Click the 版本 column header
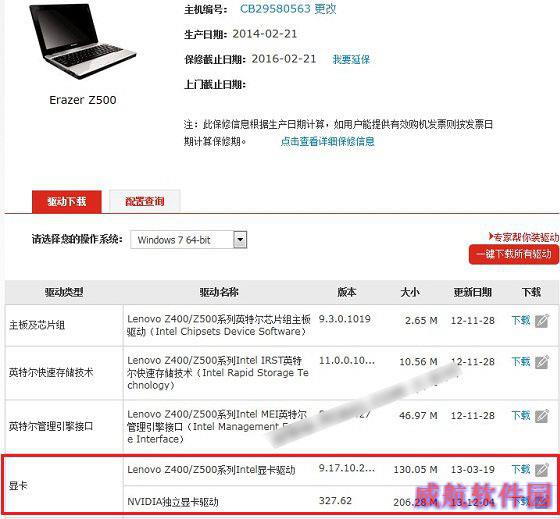 (x=347, y=292)
